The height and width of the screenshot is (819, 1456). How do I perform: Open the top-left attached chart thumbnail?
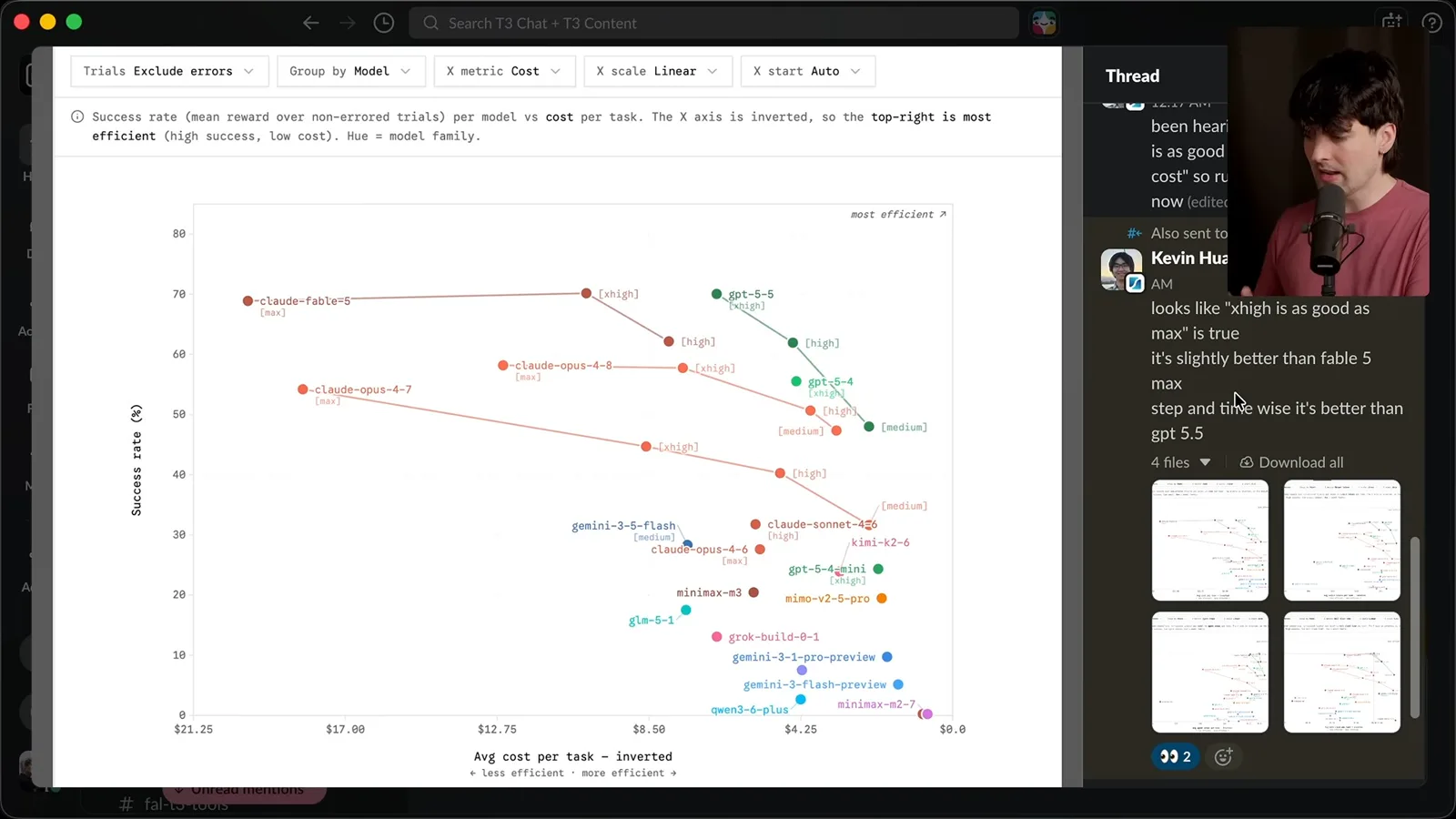tap(1209, 541)
